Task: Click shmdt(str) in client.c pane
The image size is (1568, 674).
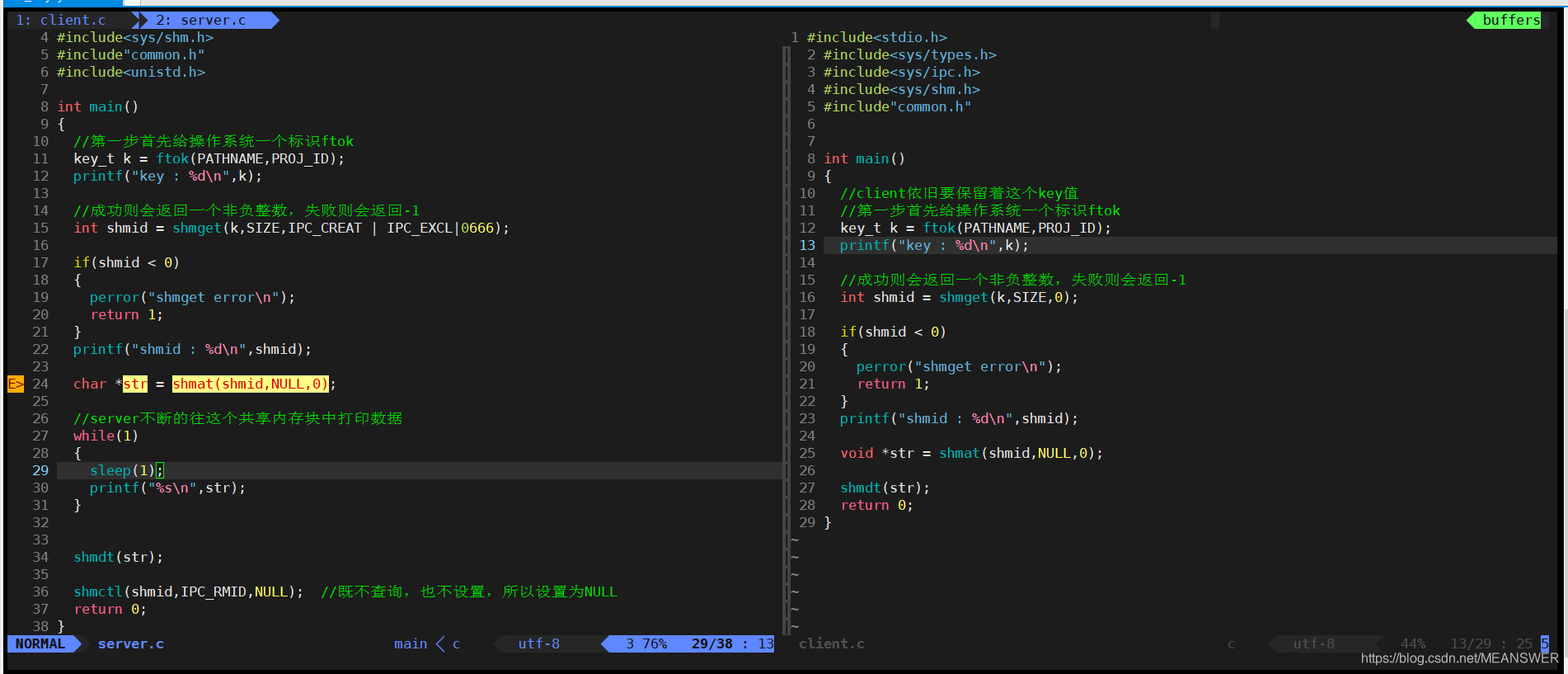Action: click(x=885, y=488)
